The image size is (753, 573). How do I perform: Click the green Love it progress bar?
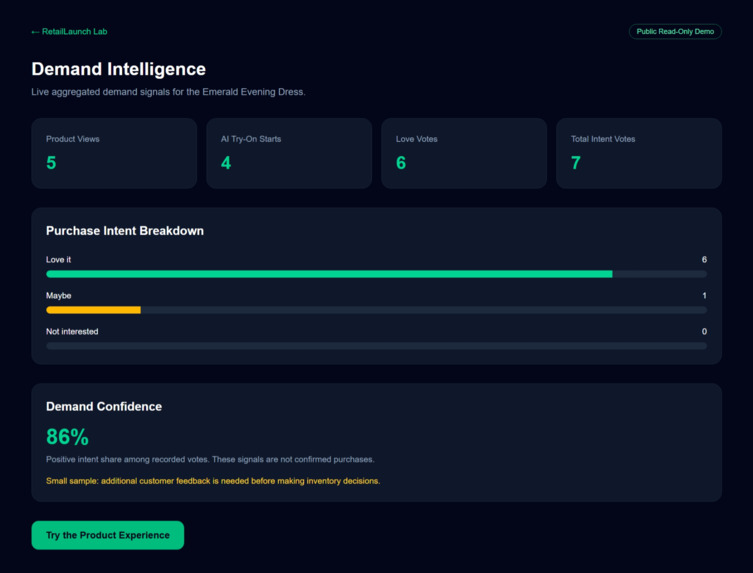tap(329, 274)
